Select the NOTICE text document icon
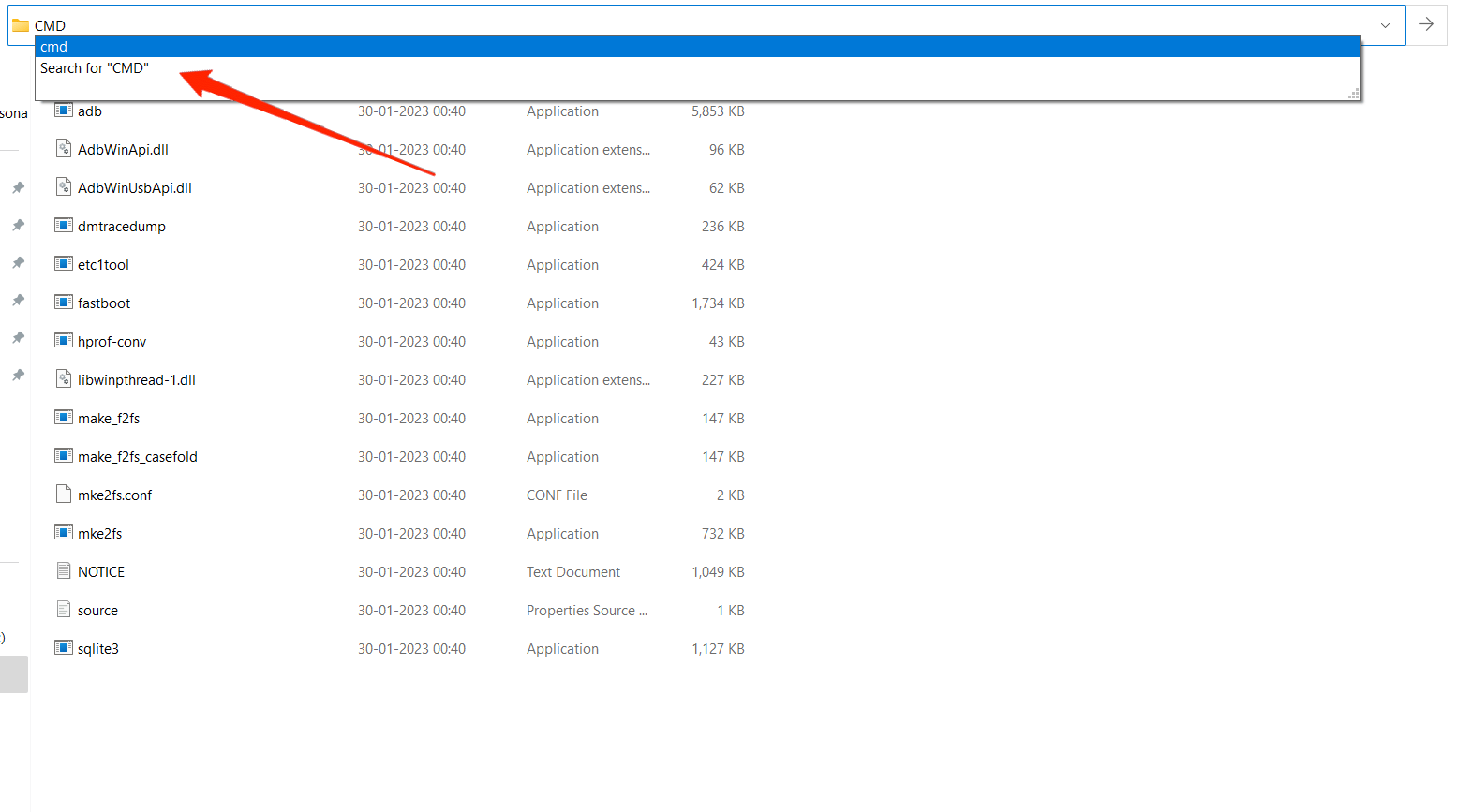 pos(64,571)
